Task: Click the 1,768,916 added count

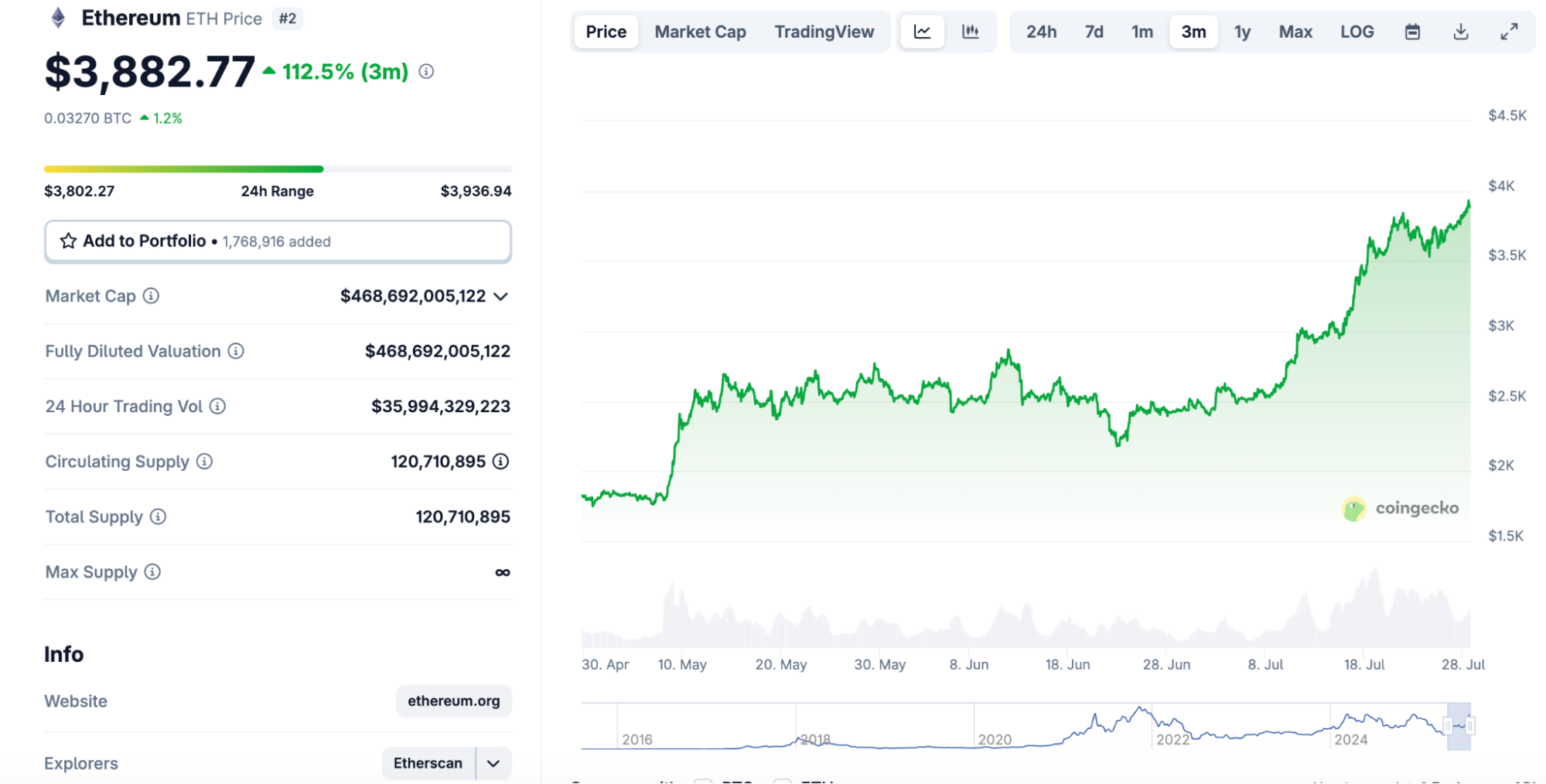Action: pos(277,242)
